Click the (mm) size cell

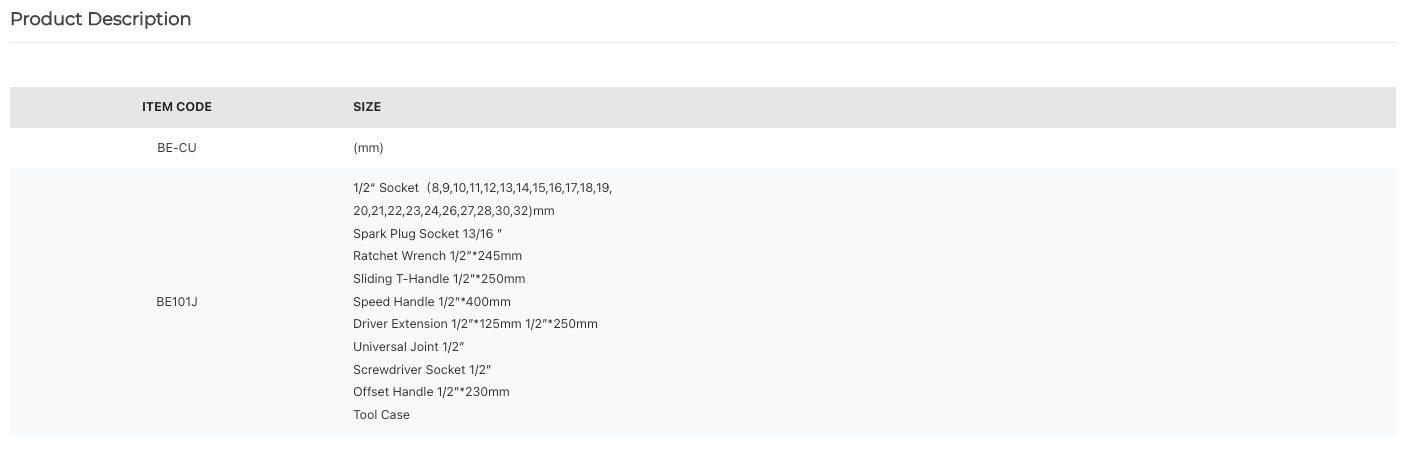pos(368,148)
